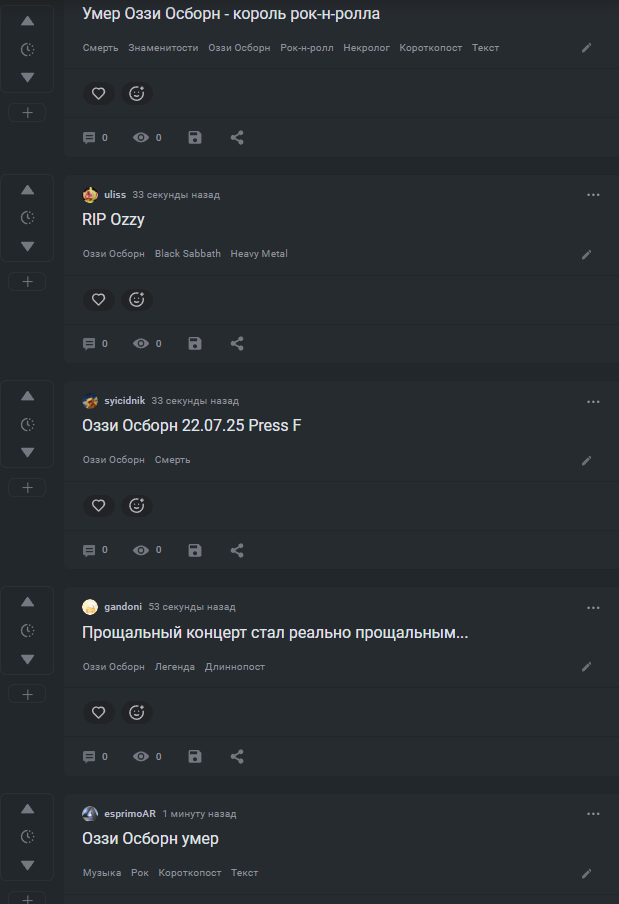View the view counter on gandoni's post

[x=147, y=757]
